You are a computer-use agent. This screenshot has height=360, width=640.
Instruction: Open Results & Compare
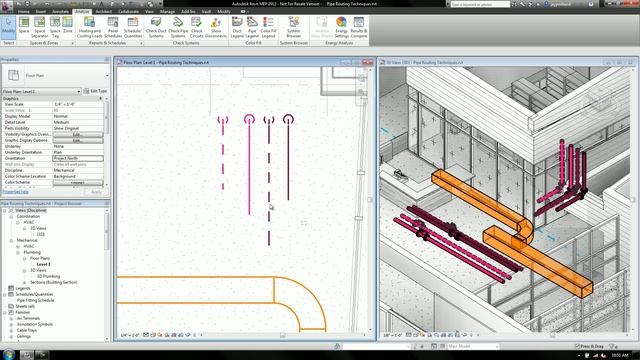(x=358, y=27)
